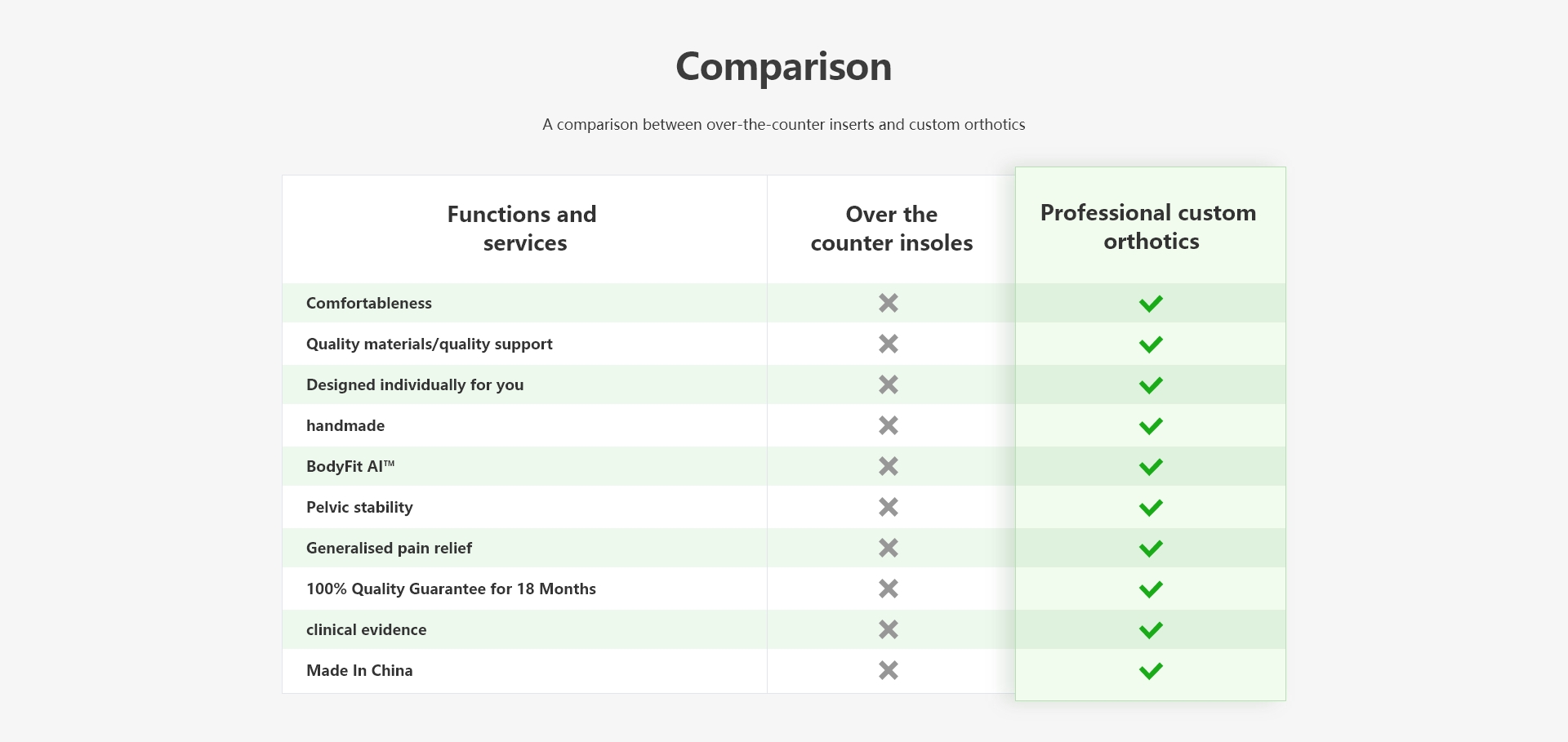The width and height of the screenshot is (1568, 742).
Task: Click the BodyFit AI row label
Action: pos(350,466)
